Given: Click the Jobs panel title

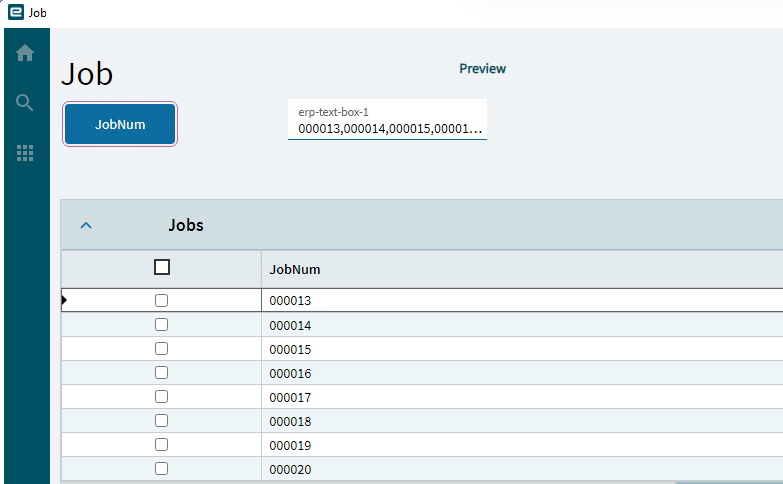Looking at the screenshot, I should click(x=186, y=225).
